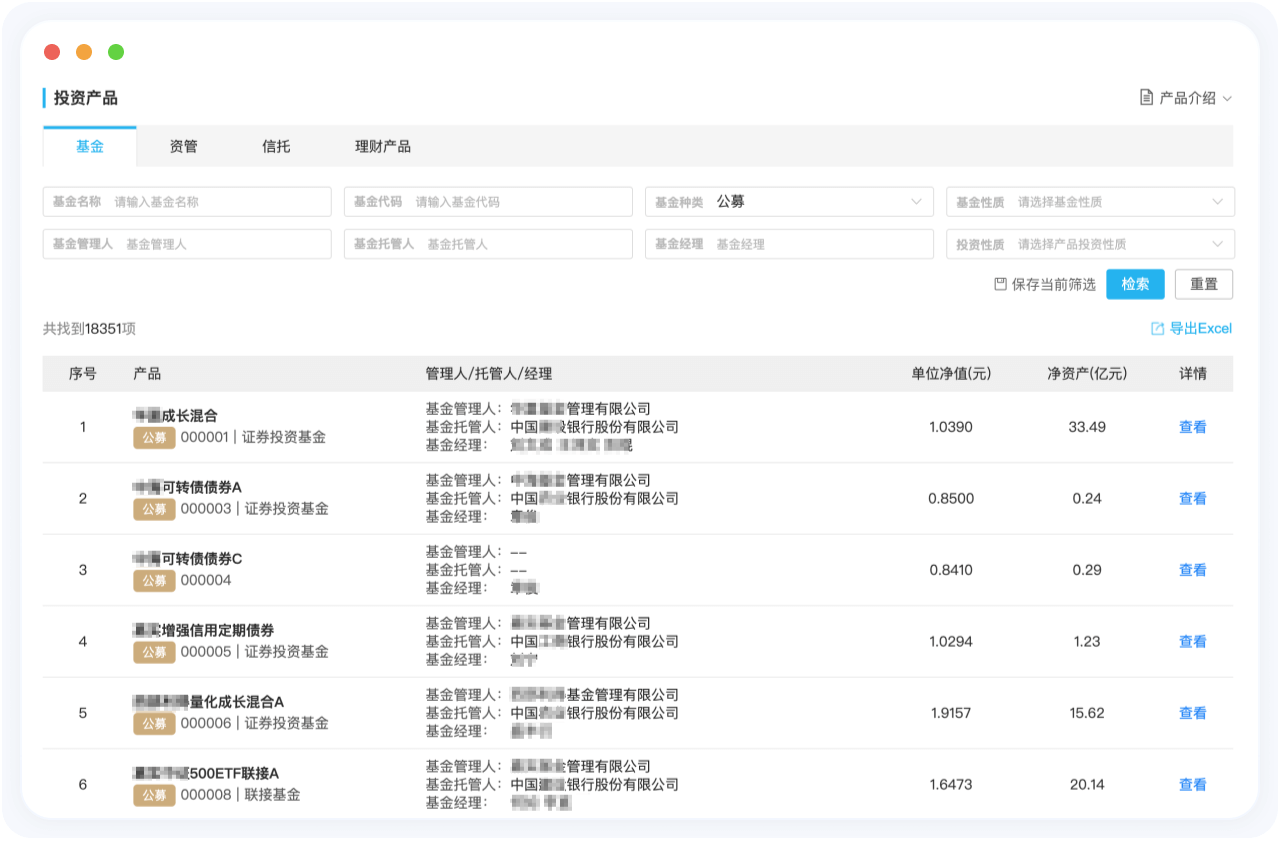This screenshot has height=842, width=1280.
Task: Click the 单位净值(元) column header
Action: tap(951, 374)
